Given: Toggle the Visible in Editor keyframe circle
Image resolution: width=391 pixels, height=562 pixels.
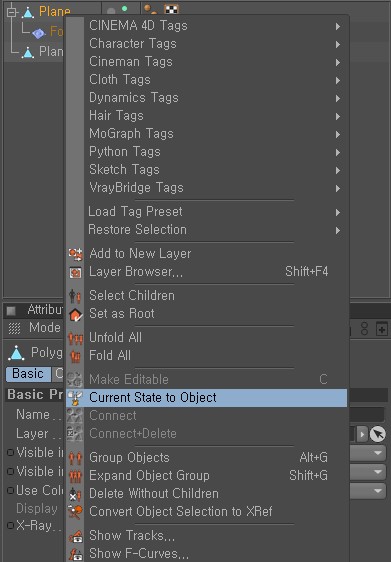Looking at the screenshot, I should (x=10, y=453).
